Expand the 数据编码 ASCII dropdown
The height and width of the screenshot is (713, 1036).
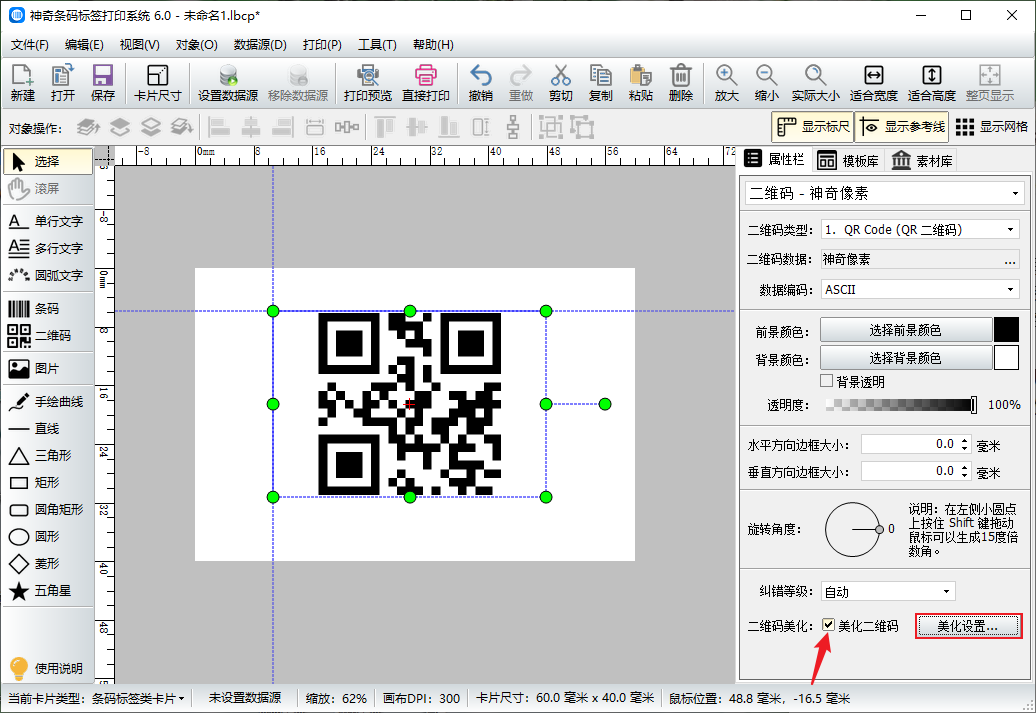click(919, 290)
